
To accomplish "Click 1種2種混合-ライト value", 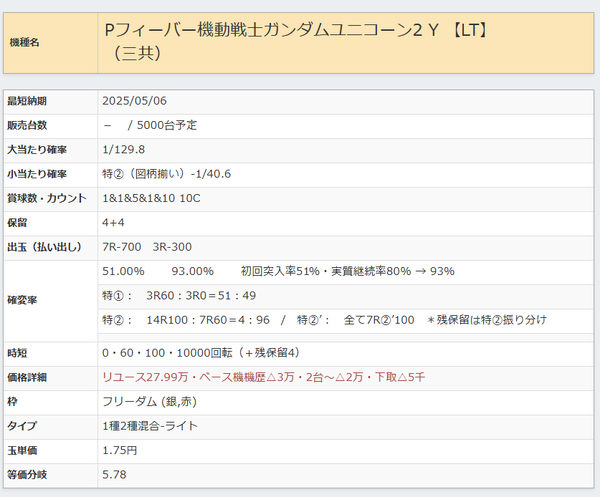I will [150, 426].
